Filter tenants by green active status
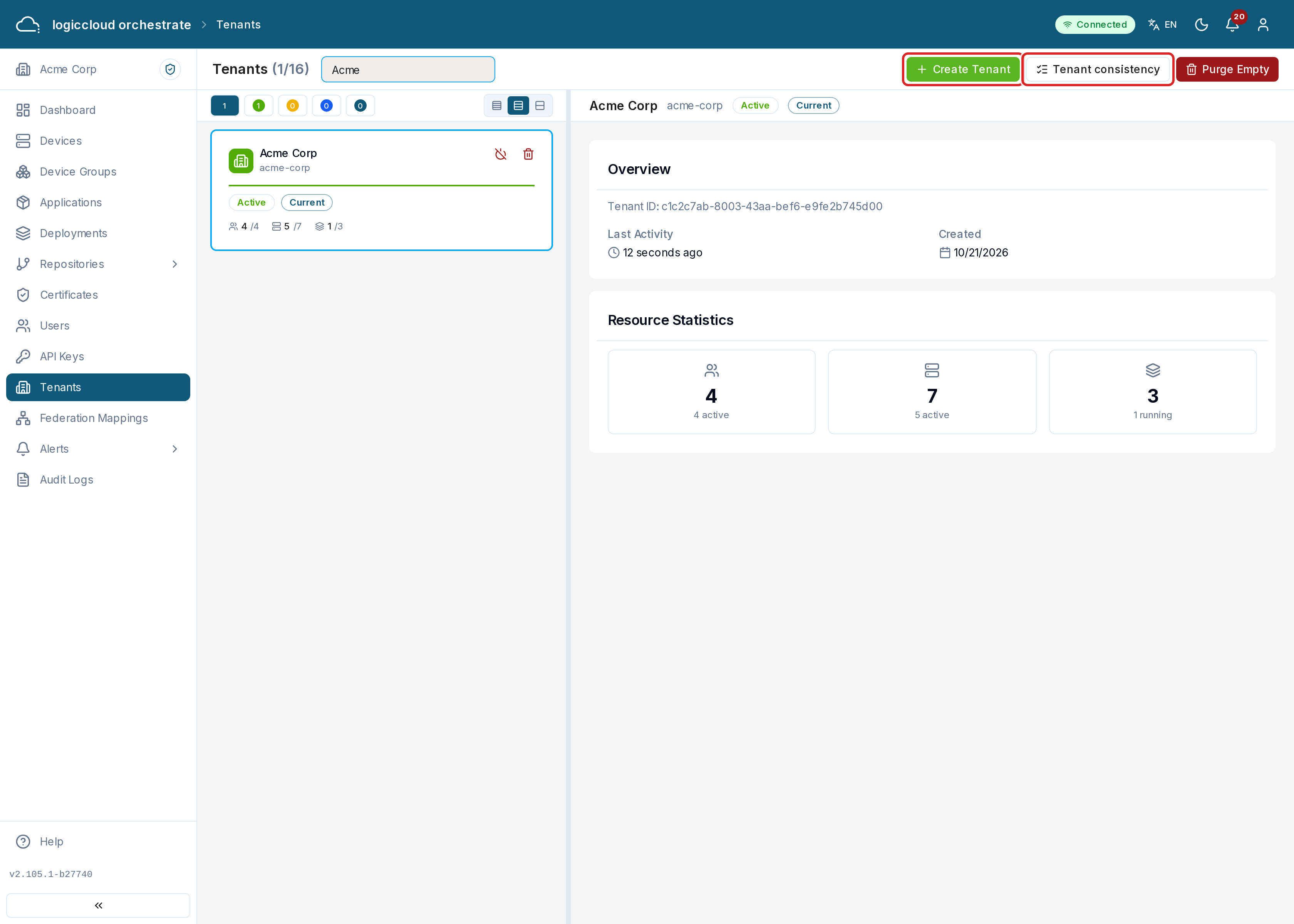 coord(258,105)
